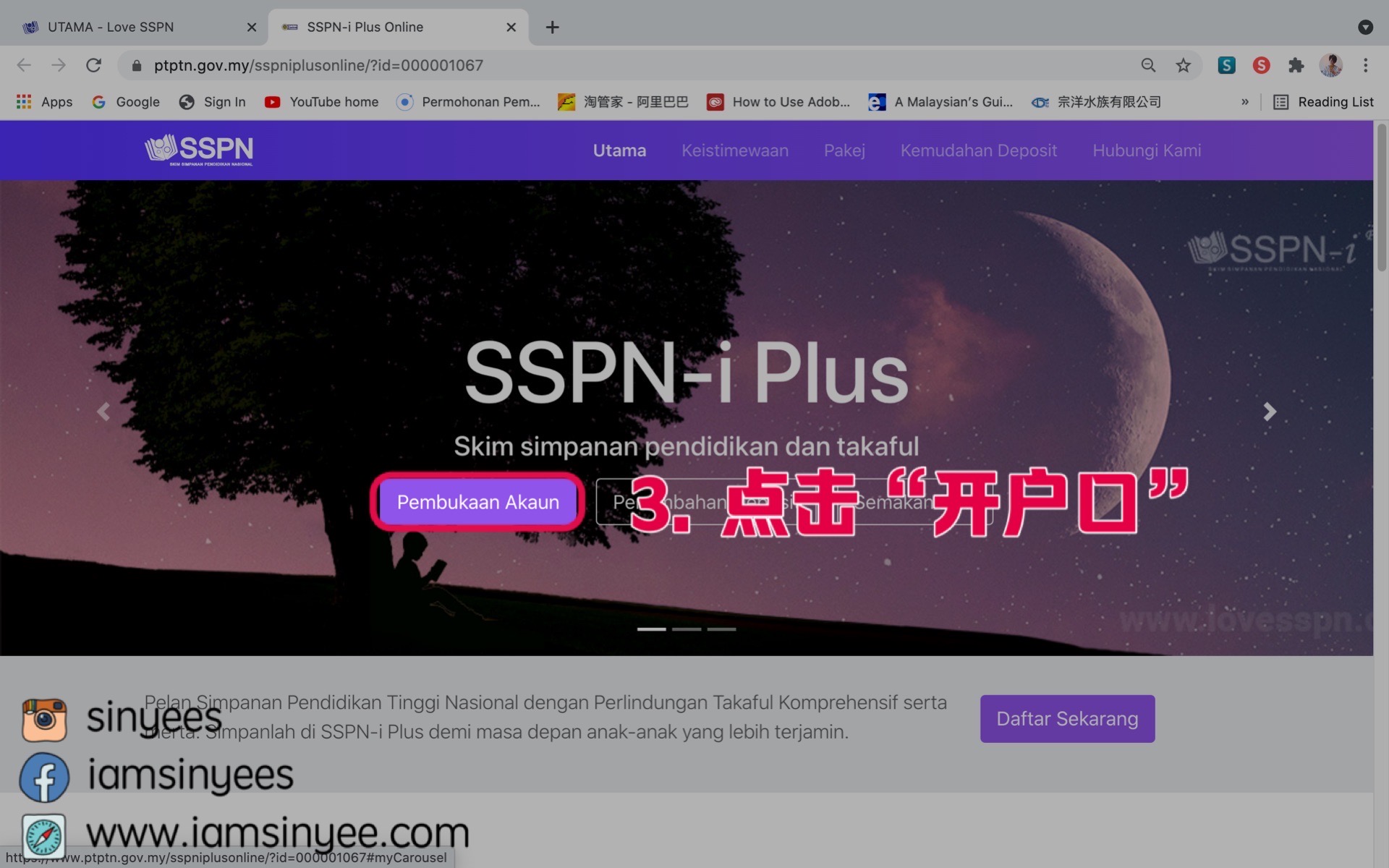Open A Malaysian's Gui... bookmark
This screenshot has width=1389, height=868.
point(940,102)
